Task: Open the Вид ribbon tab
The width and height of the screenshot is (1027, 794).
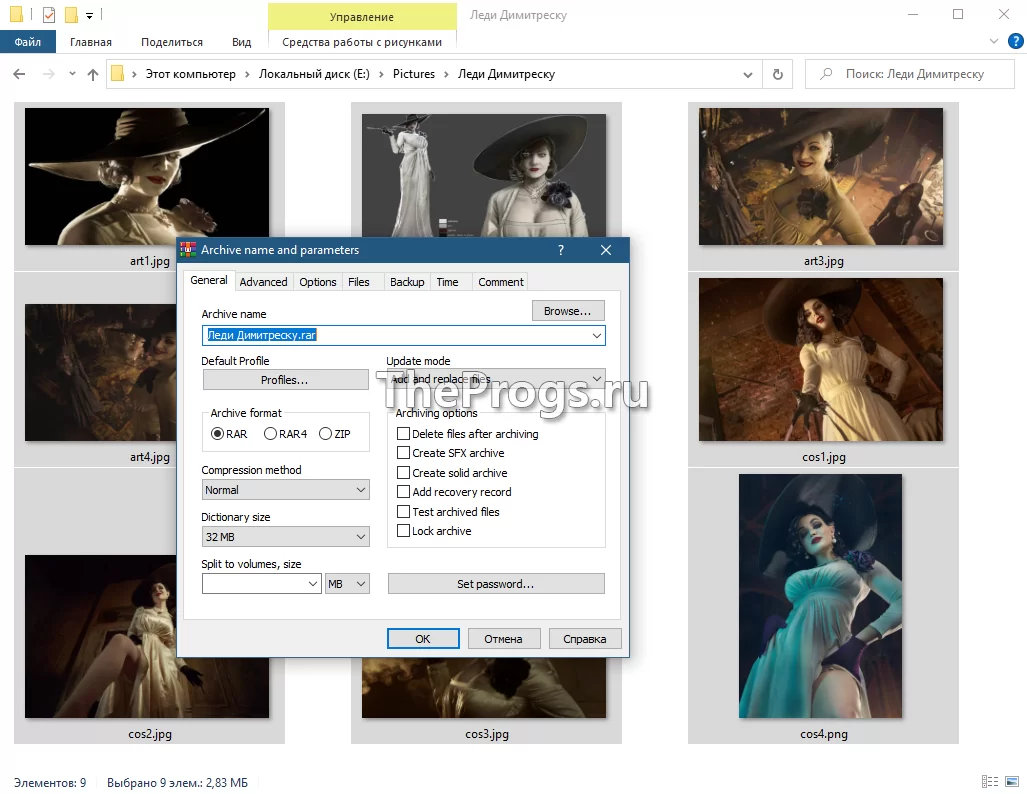Action: [x=241, y=42]
